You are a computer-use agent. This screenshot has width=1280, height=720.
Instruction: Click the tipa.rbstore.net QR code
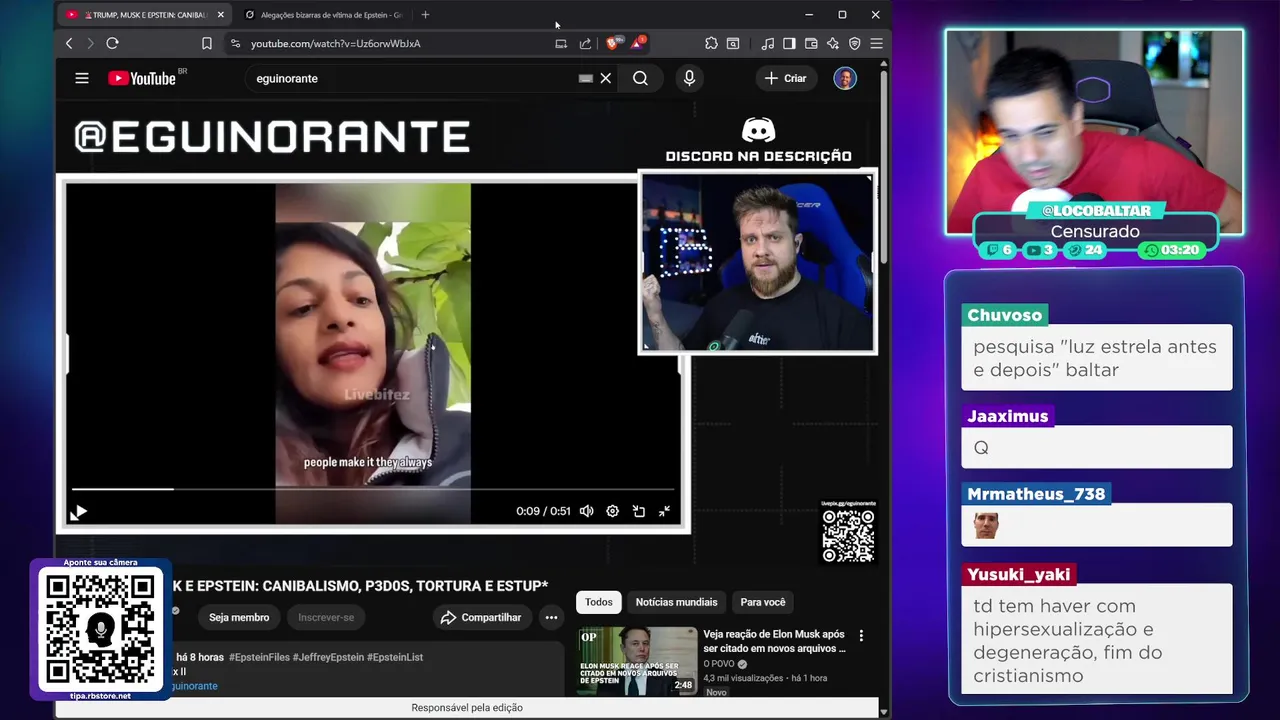point(100,629)
